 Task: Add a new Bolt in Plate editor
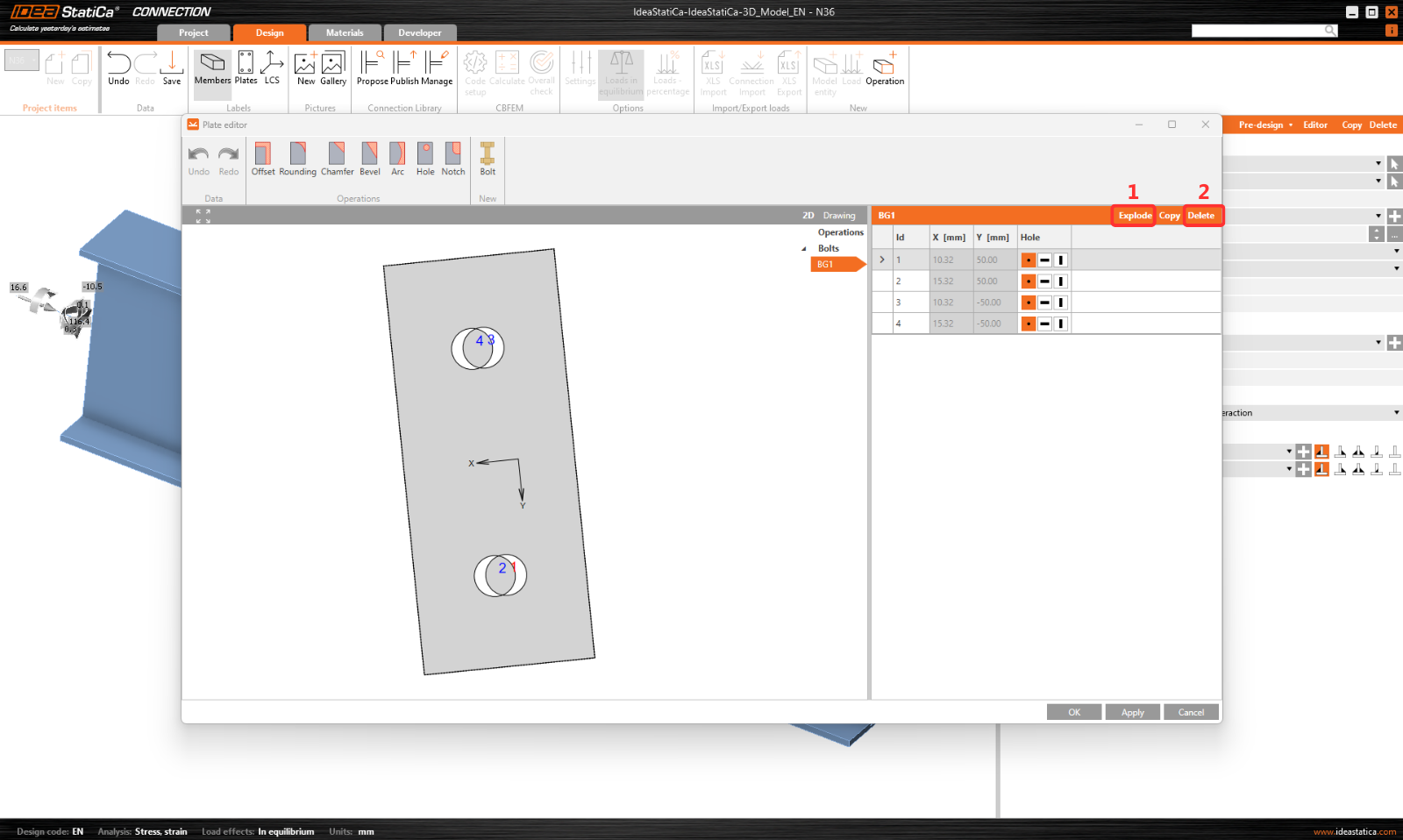[x=488, y=159]
